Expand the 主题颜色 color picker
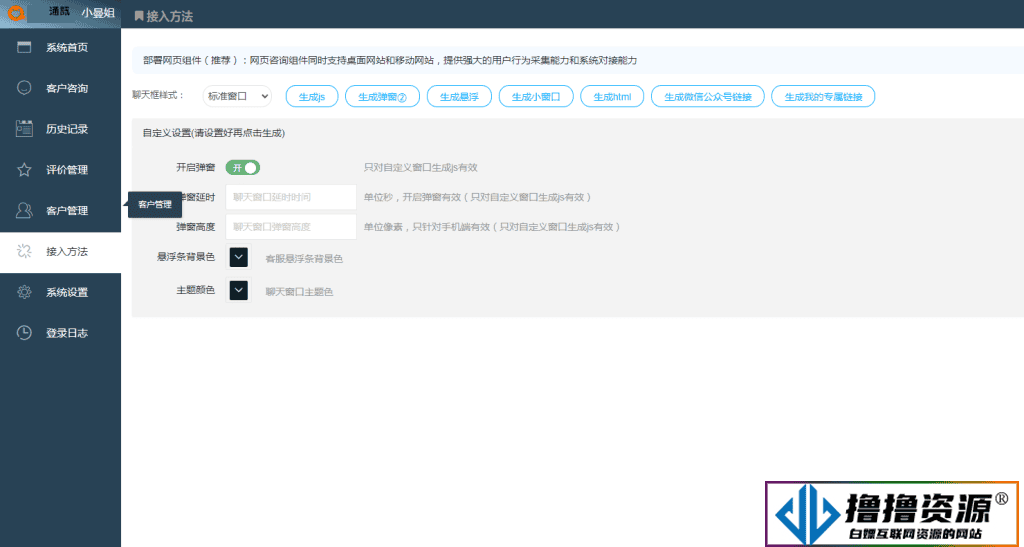The image size is (1024, 547). [x=238, y=290]
